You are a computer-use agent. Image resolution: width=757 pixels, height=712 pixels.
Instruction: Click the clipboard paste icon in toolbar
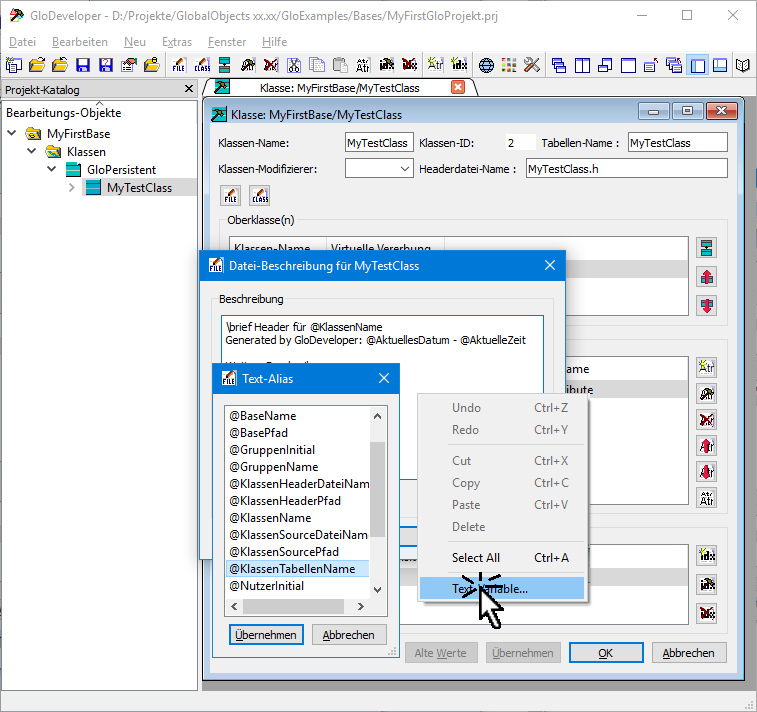340,65
